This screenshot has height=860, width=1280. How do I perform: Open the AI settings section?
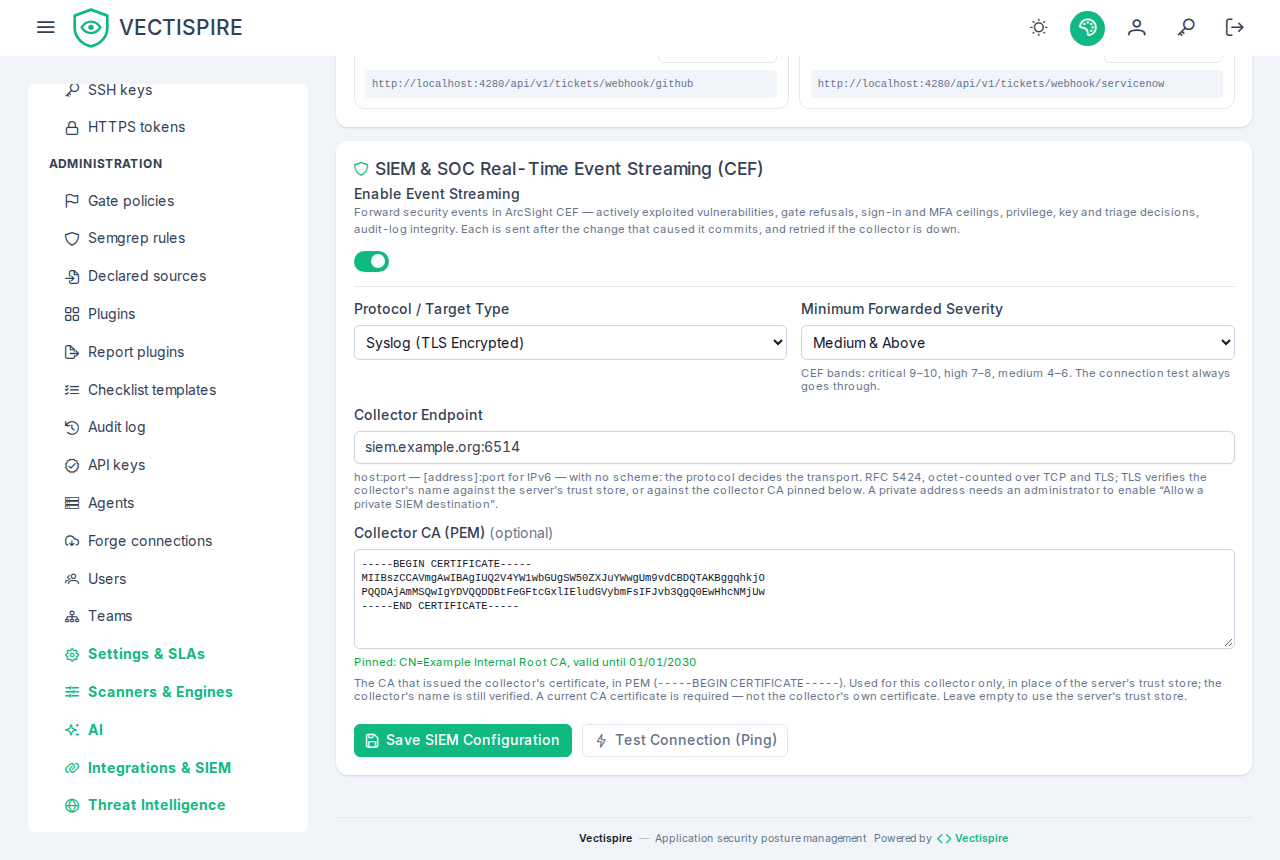[95, 730]
